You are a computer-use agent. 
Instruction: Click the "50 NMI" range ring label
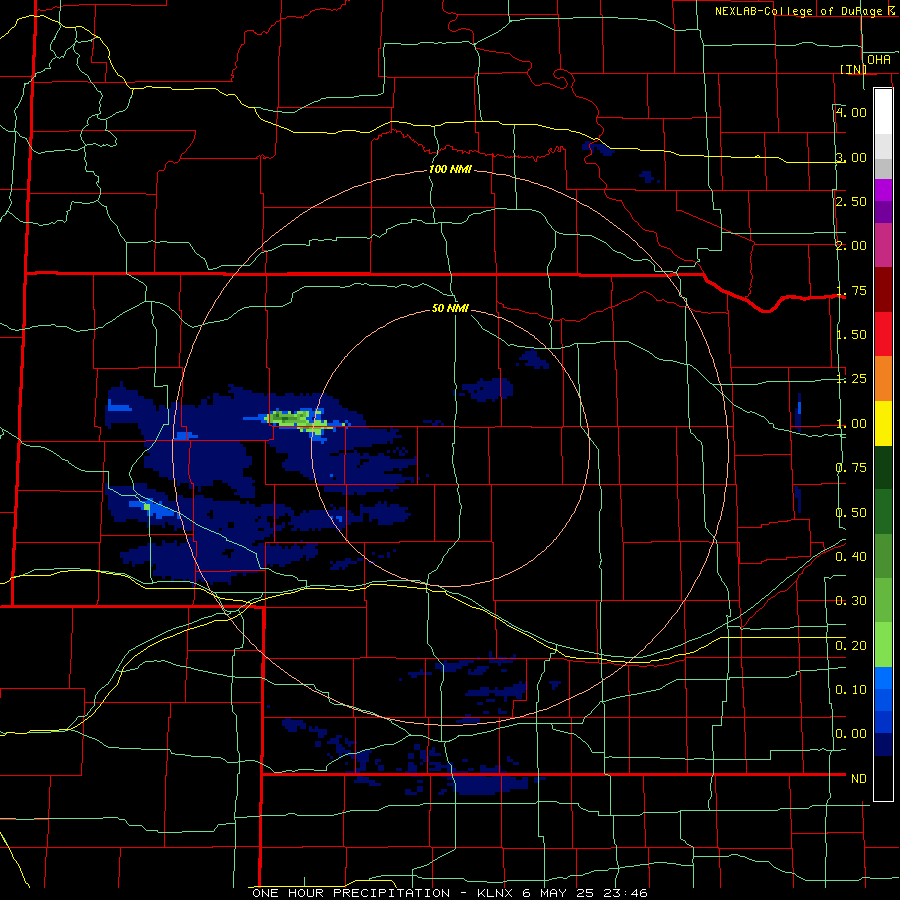pyautogui.click(x=451, y=308)
